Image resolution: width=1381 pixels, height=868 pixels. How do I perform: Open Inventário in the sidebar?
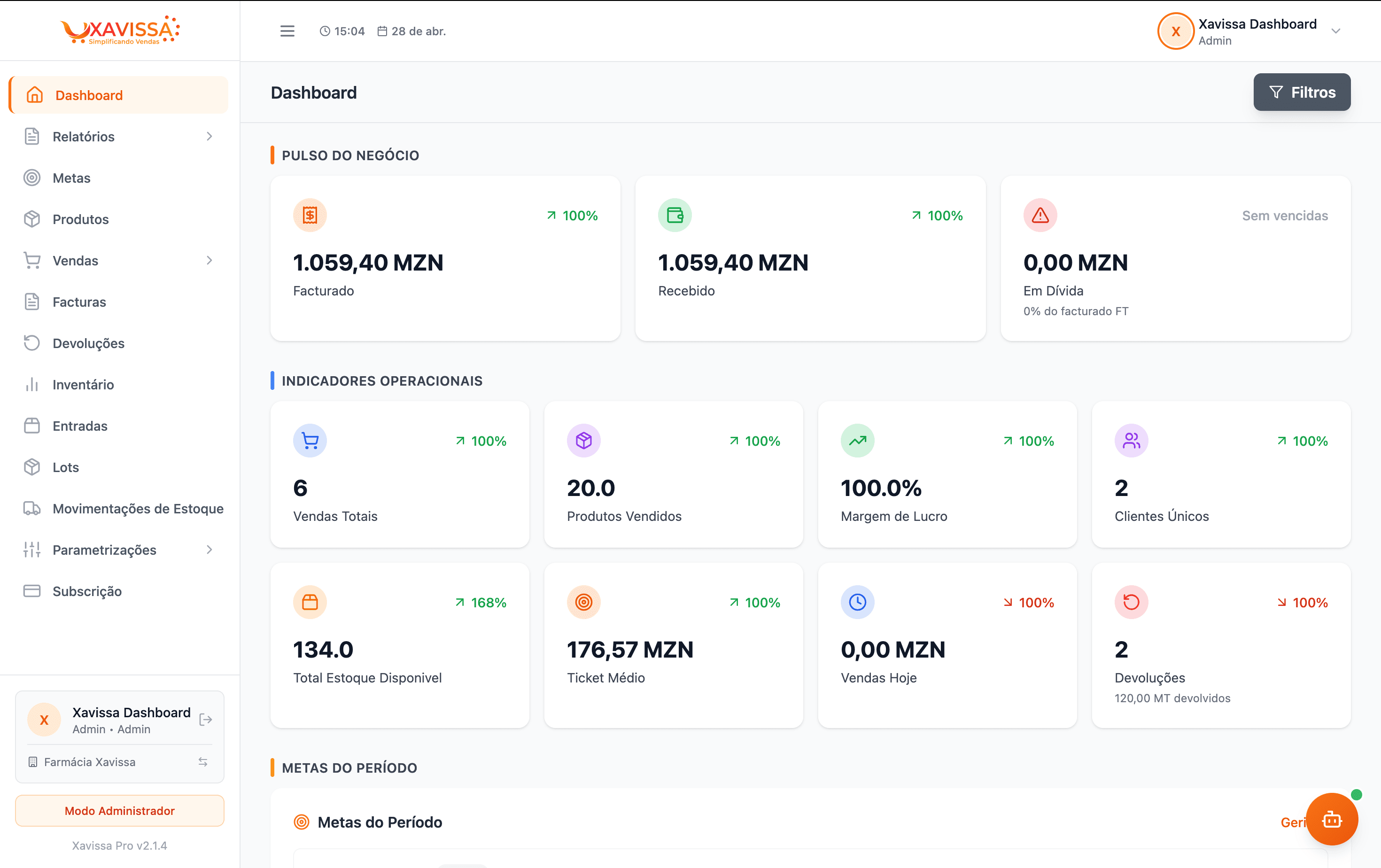[119, 384]
